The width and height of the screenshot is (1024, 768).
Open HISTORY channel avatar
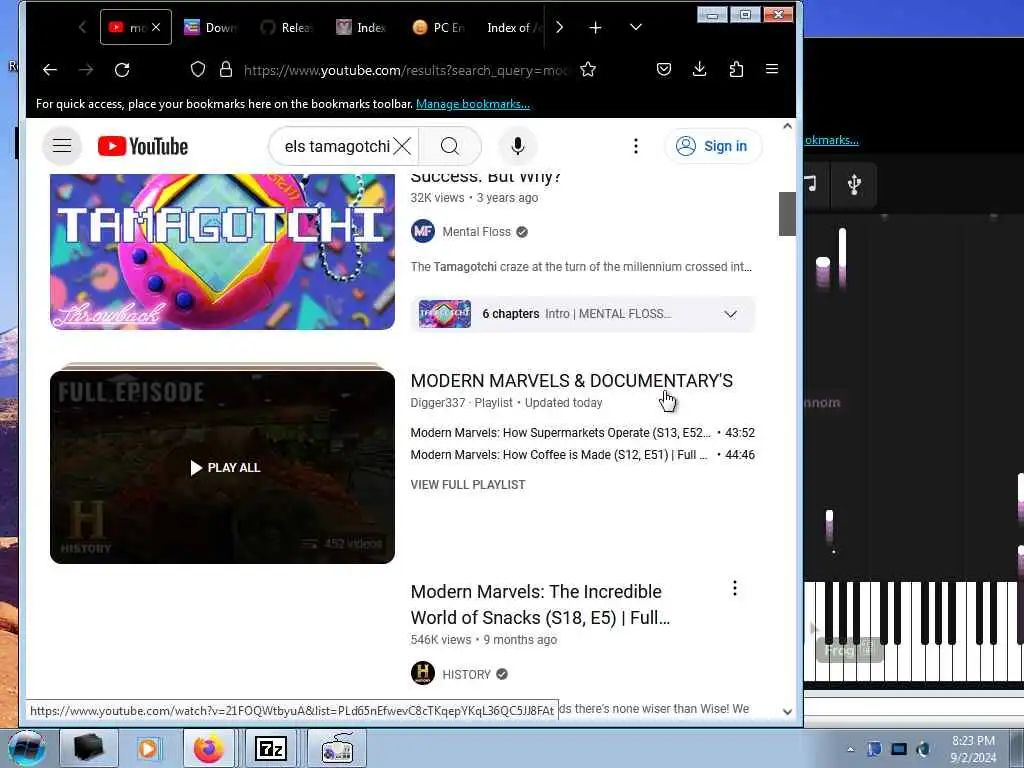pyautogui.click(x=423, y=673)
